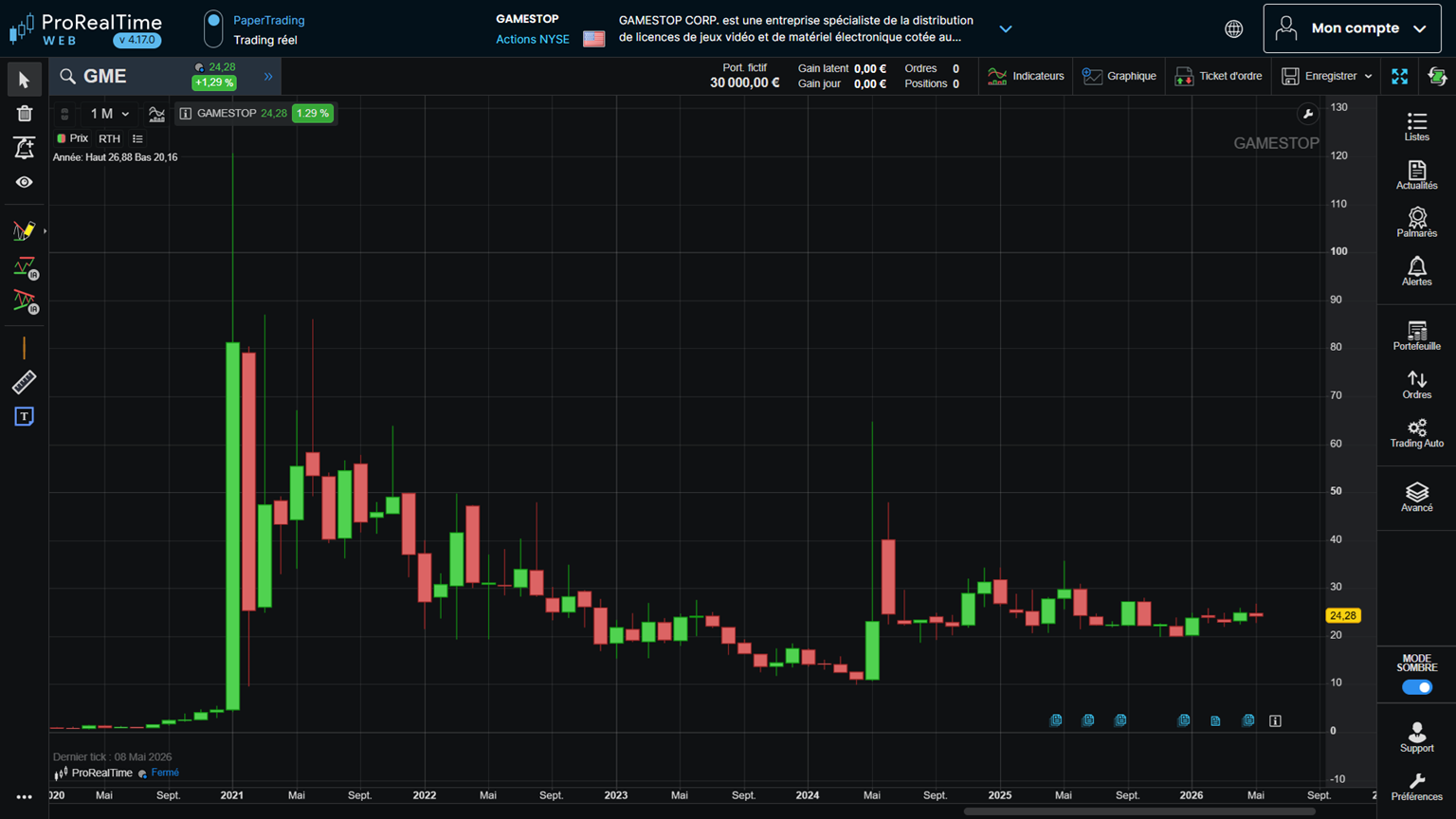Toggle the PaperTrading / Trading réel switch
This screenshot has width=1456, height=819.
click(x=213, y=28)
